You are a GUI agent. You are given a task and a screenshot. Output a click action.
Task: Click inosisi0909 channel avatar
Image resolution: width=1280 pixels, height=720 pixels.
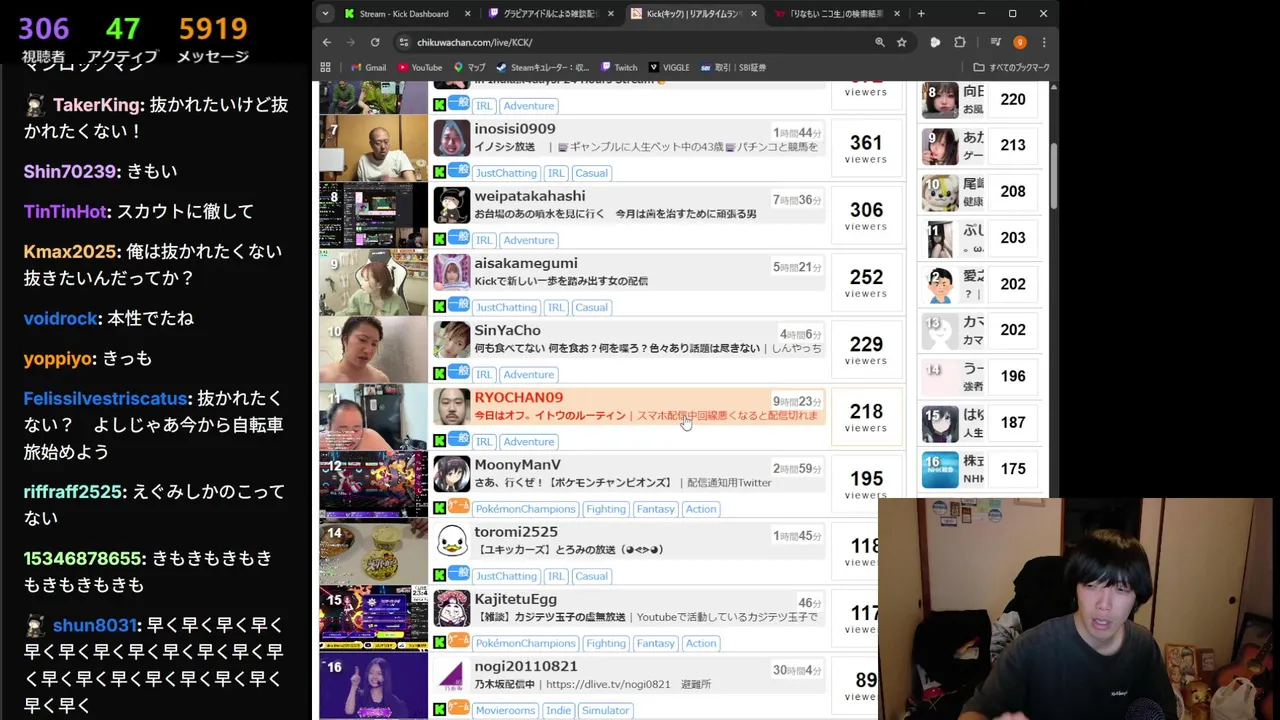pos(452,138)
